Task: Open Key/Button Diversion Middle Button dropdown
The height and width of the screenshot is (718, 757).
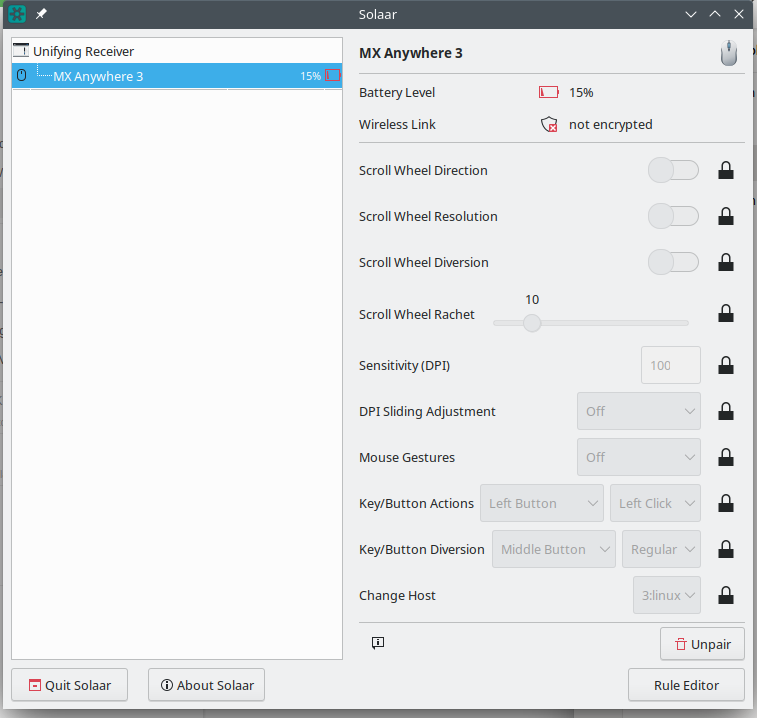Action: click(554, 549)
